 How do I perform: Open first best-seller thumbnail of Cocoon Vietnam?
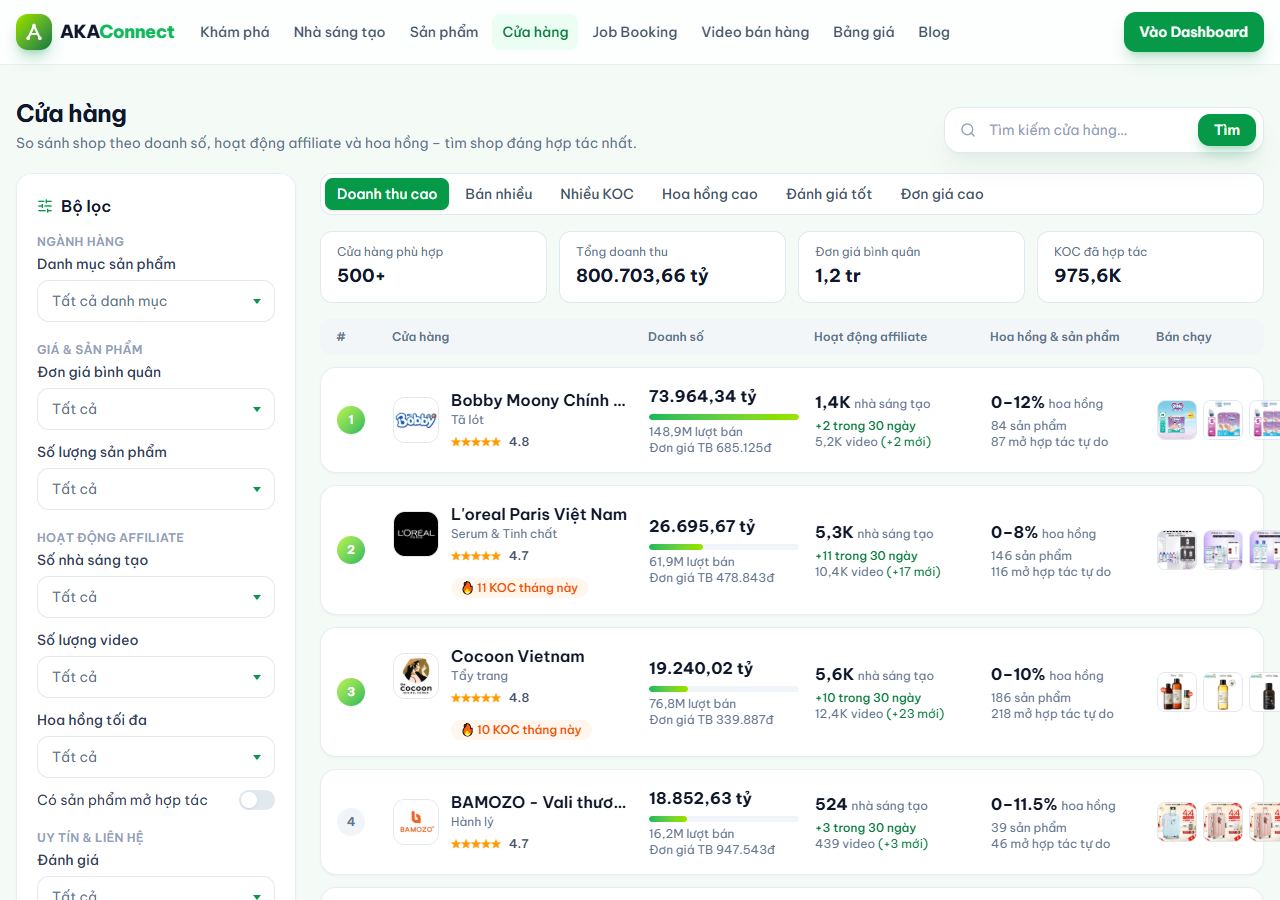click(1177, 692)
